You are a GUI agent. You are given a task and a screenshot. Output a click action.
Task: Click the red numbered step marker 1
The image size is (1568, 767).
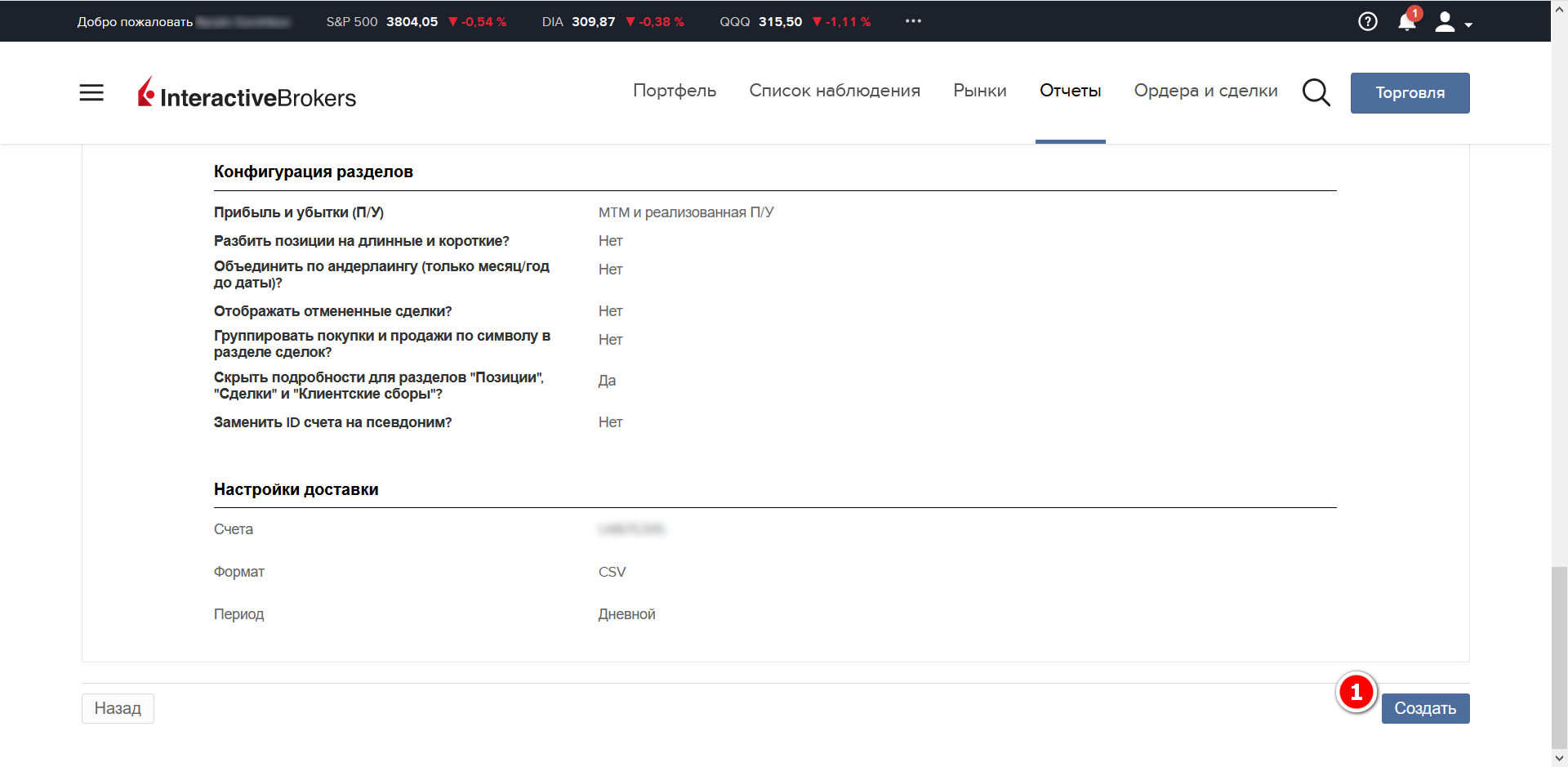tap(1356, 693)
